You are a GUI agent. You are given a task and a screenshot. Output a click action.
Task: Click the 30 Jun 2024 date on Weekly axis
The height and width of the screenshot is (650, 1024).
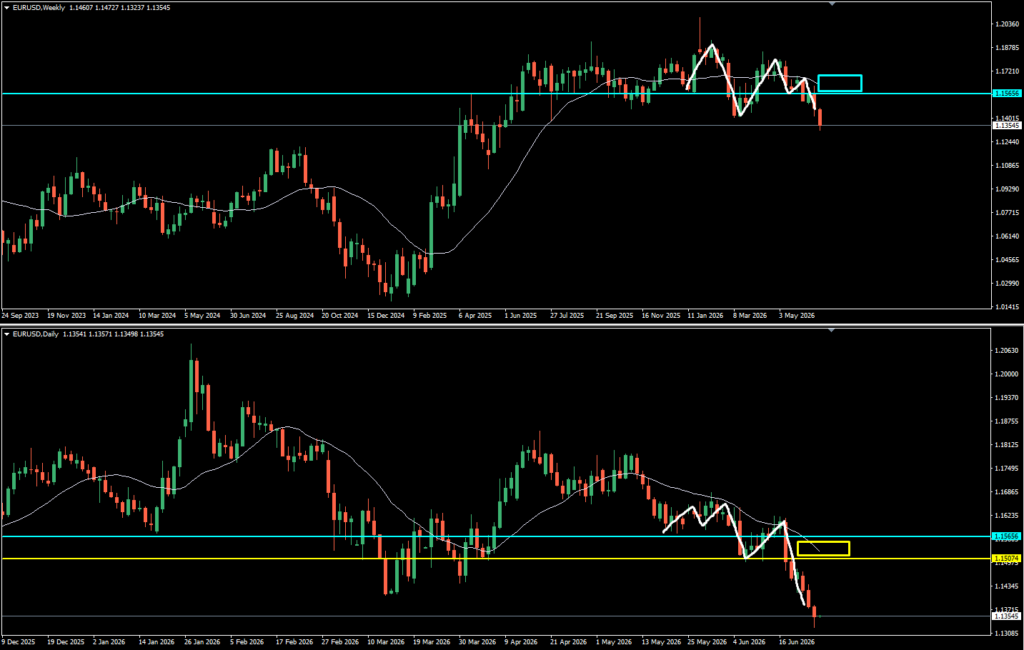tap(248, 316)
